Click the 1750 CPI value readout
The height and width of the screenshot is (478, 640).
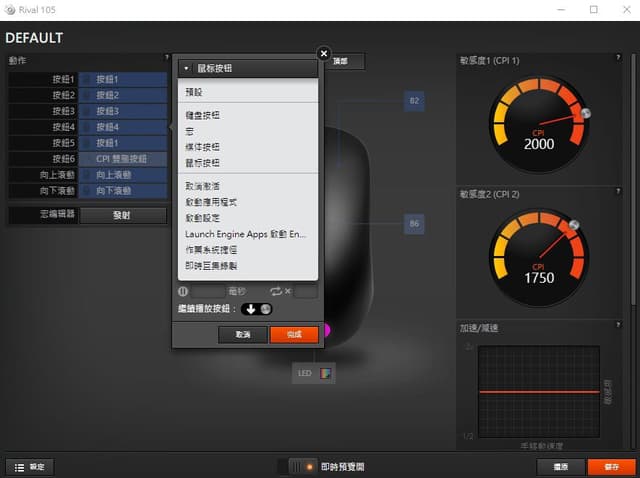[539, 278]
